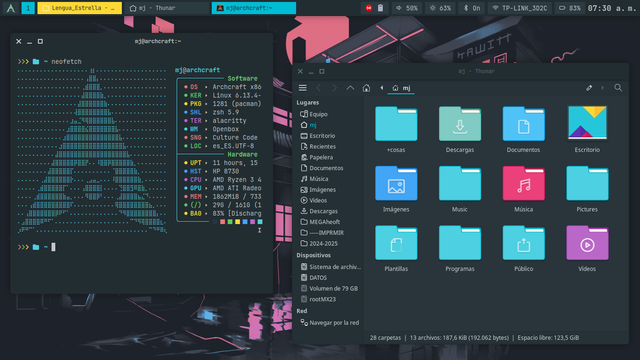Click Navegar por la red
Viewport: 640px width, 360px height.
pyautogui.click(x=329, y=323)
